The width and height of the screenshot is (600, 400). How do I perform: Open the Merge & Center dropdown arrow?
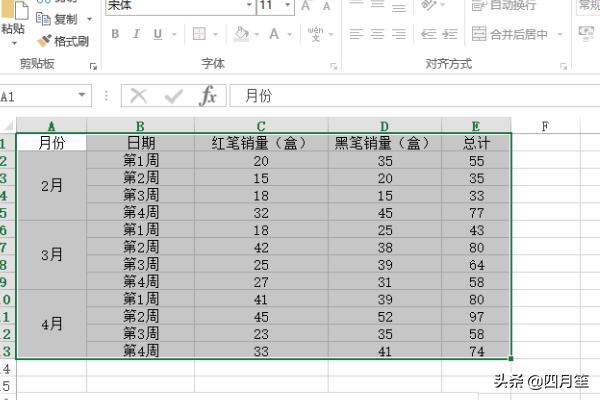tap(560, 34)
